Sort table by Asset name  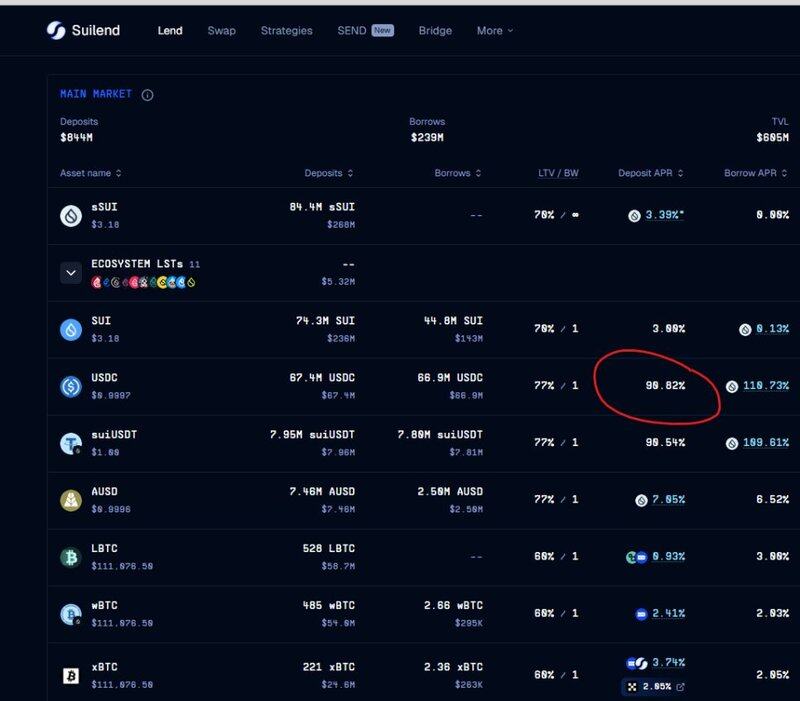coord(90,173)
